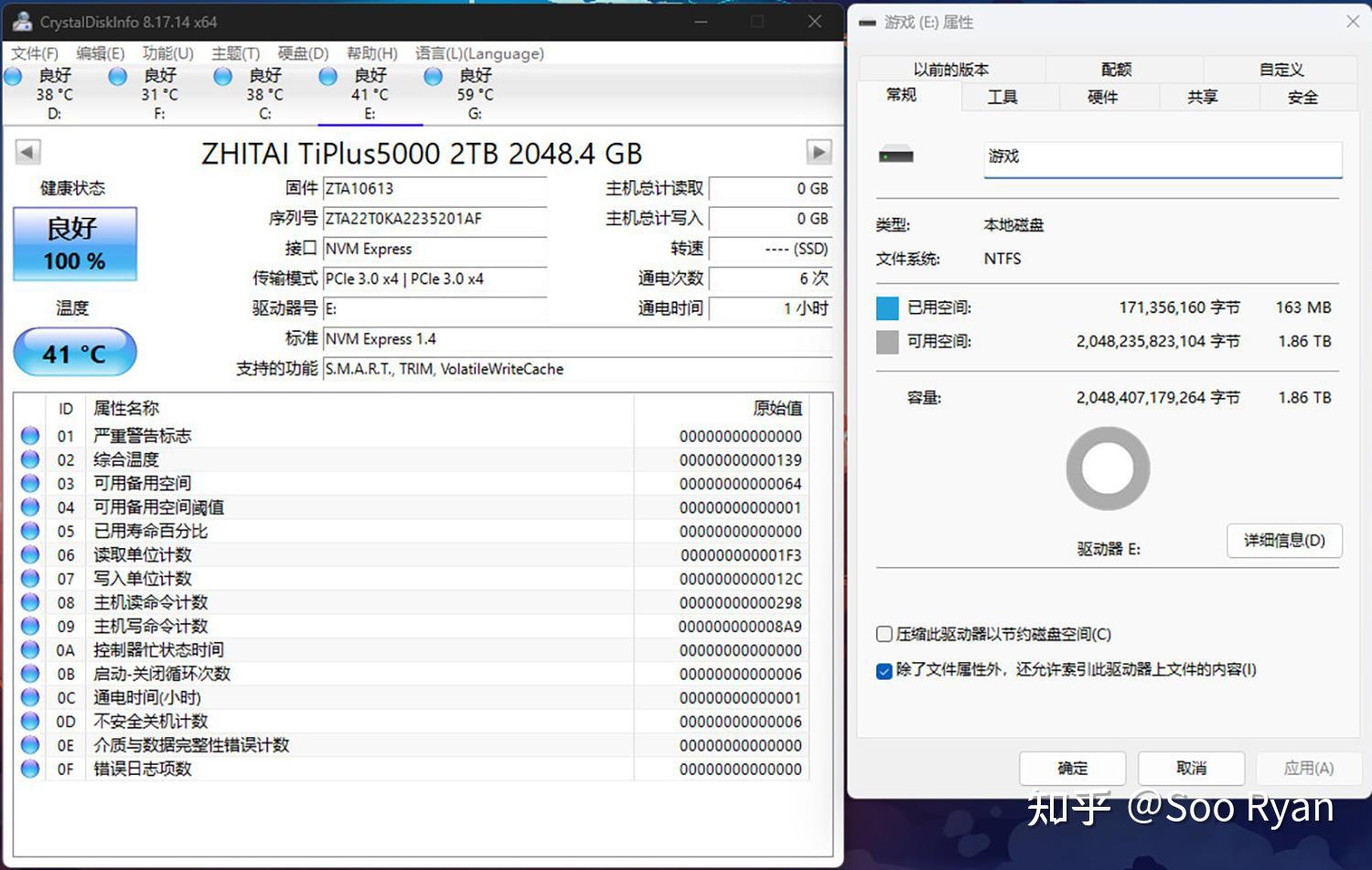Click blue status dot beside 严重警告标志

click(x=29, y=435)
